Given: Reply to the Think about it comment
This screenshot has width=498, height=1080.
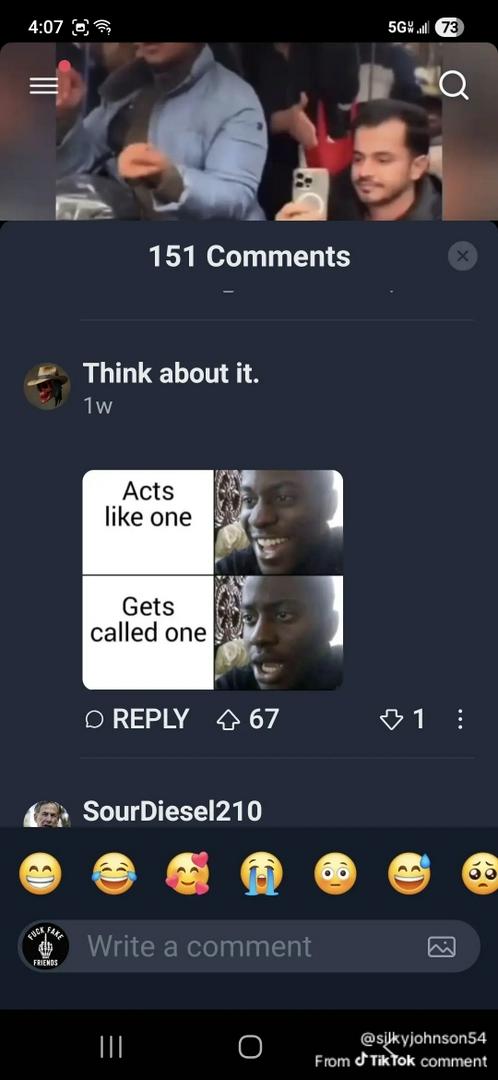Looking at the screenshot, I should click(137, 719).
